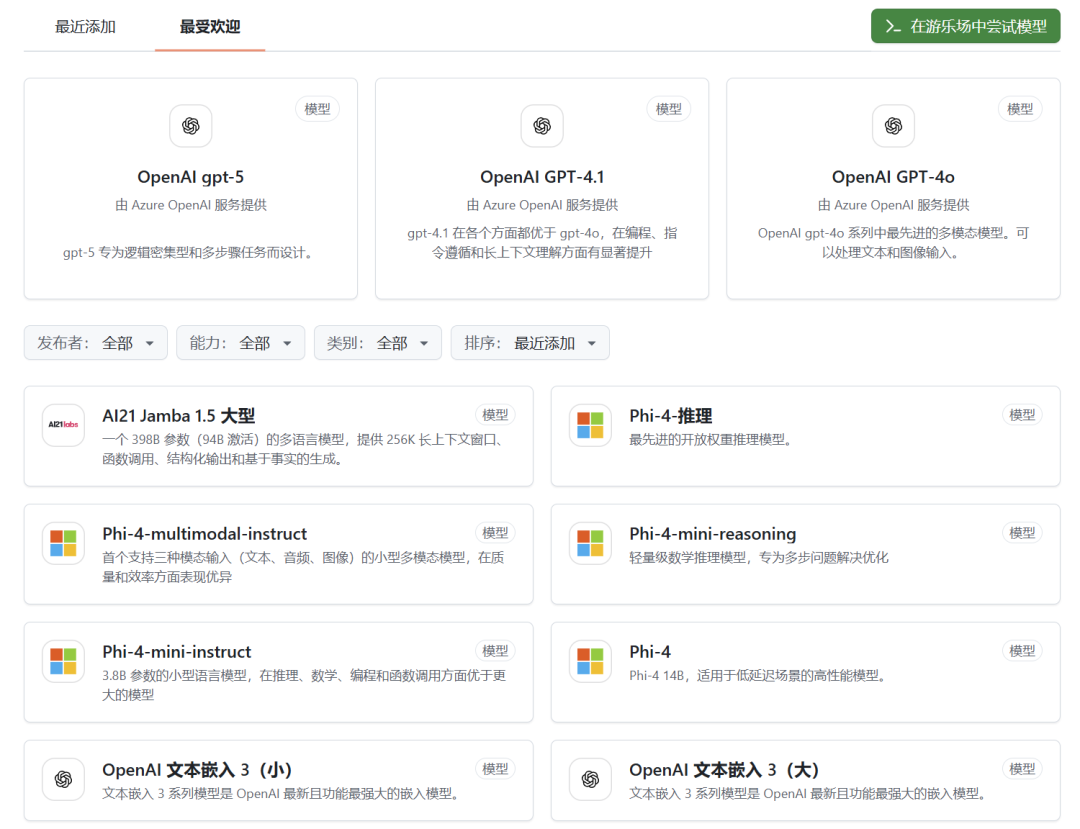Click Microsoft logo beside Phi-4-mini-reasoning
1080x829 pixels.
point(590,543)
